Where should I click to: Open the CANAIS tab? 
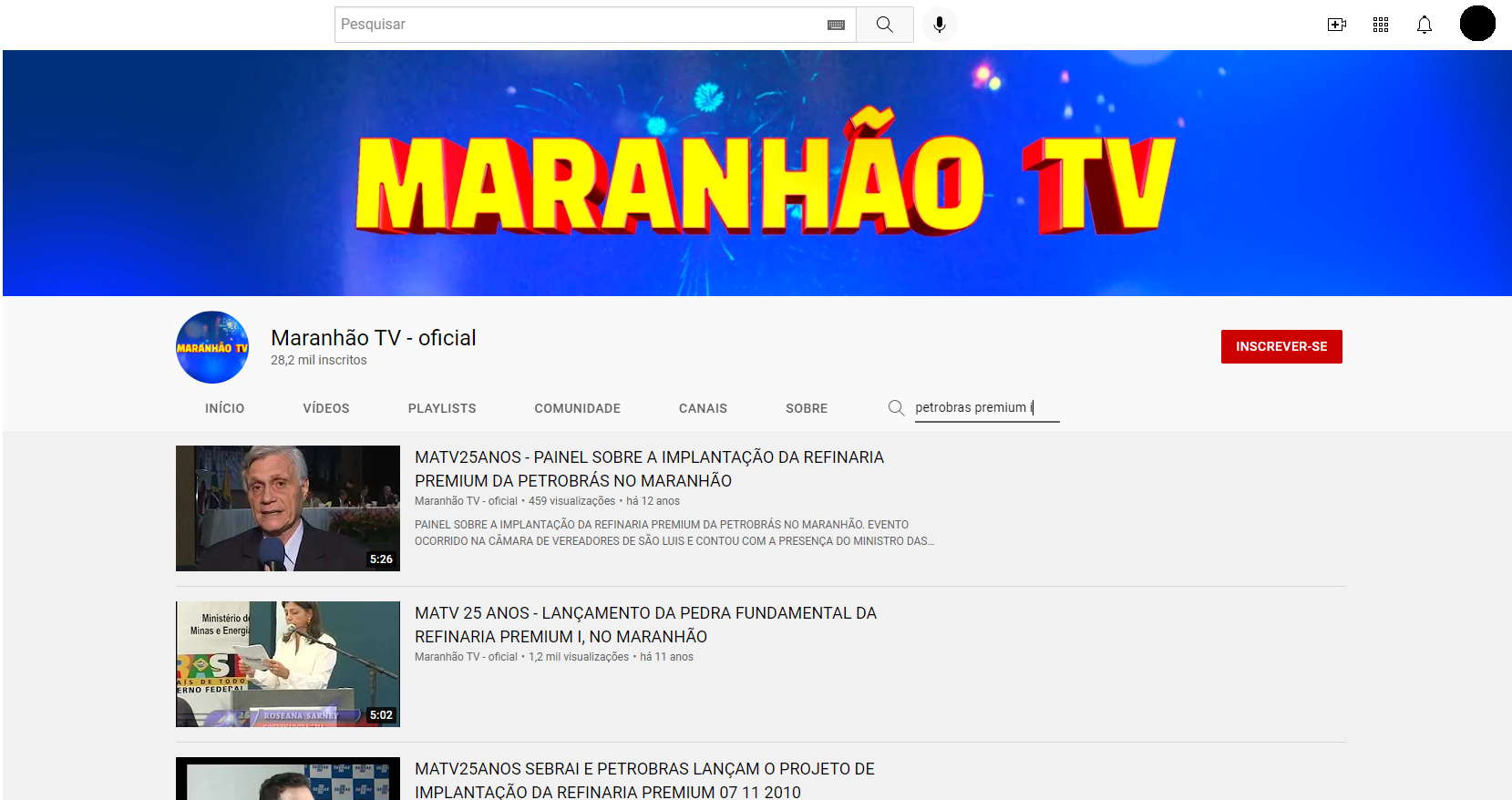(703, 408)
